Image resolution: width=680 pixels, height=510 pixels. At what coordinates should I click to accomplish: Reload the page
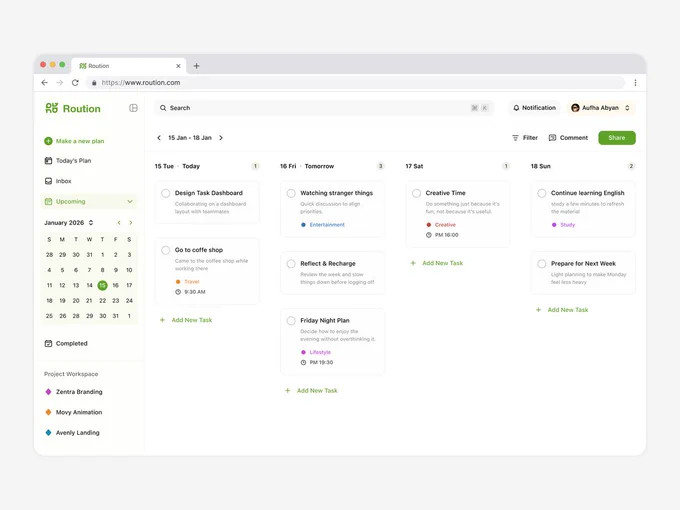[75, 82]
